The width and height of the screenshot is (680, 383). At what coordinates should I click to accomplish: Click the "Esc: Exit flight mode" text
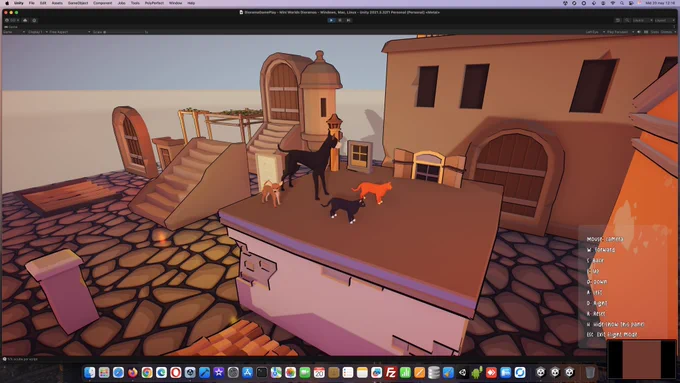pos(612,334)
